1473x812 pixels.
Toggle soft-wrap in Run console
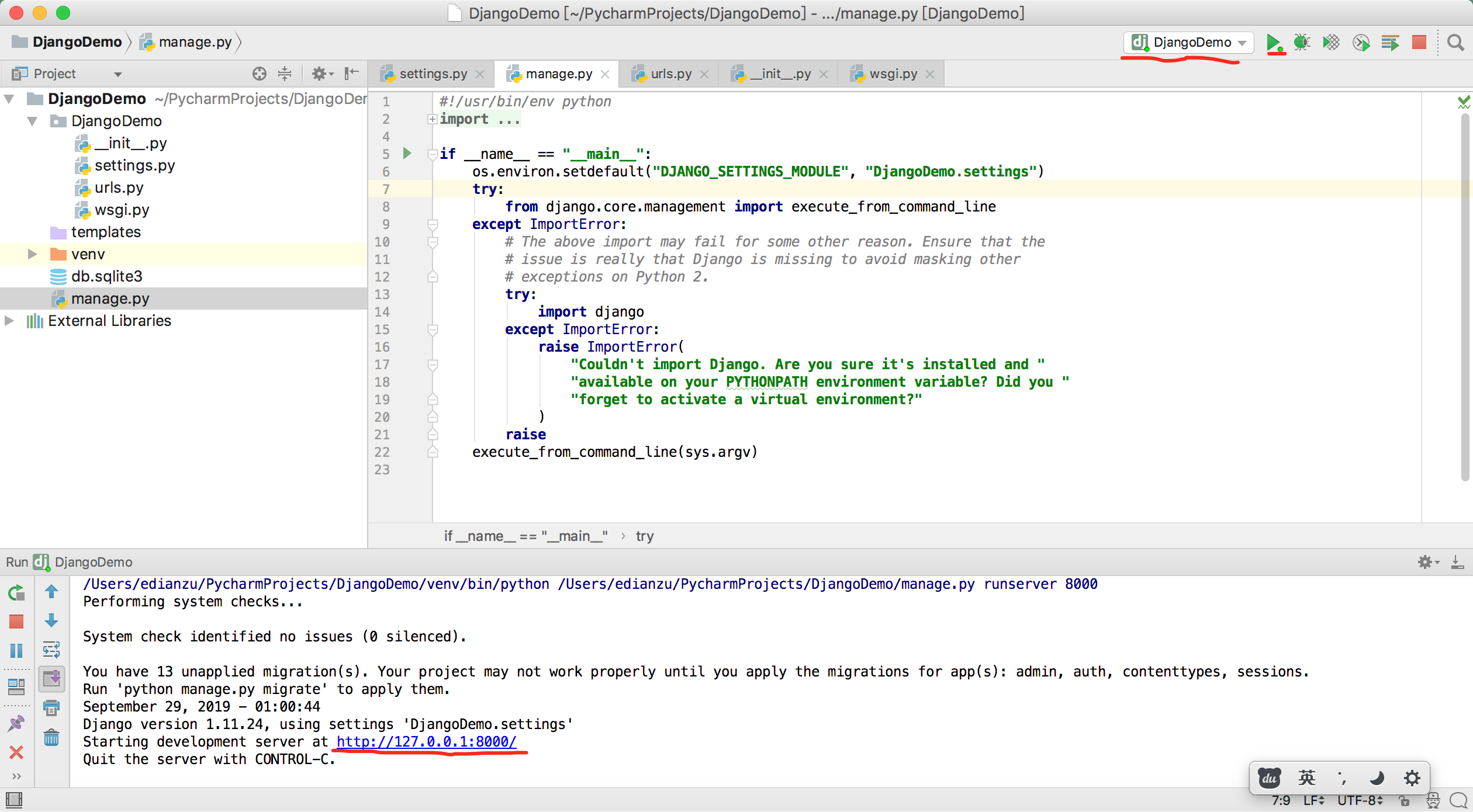tap(51, 650)
